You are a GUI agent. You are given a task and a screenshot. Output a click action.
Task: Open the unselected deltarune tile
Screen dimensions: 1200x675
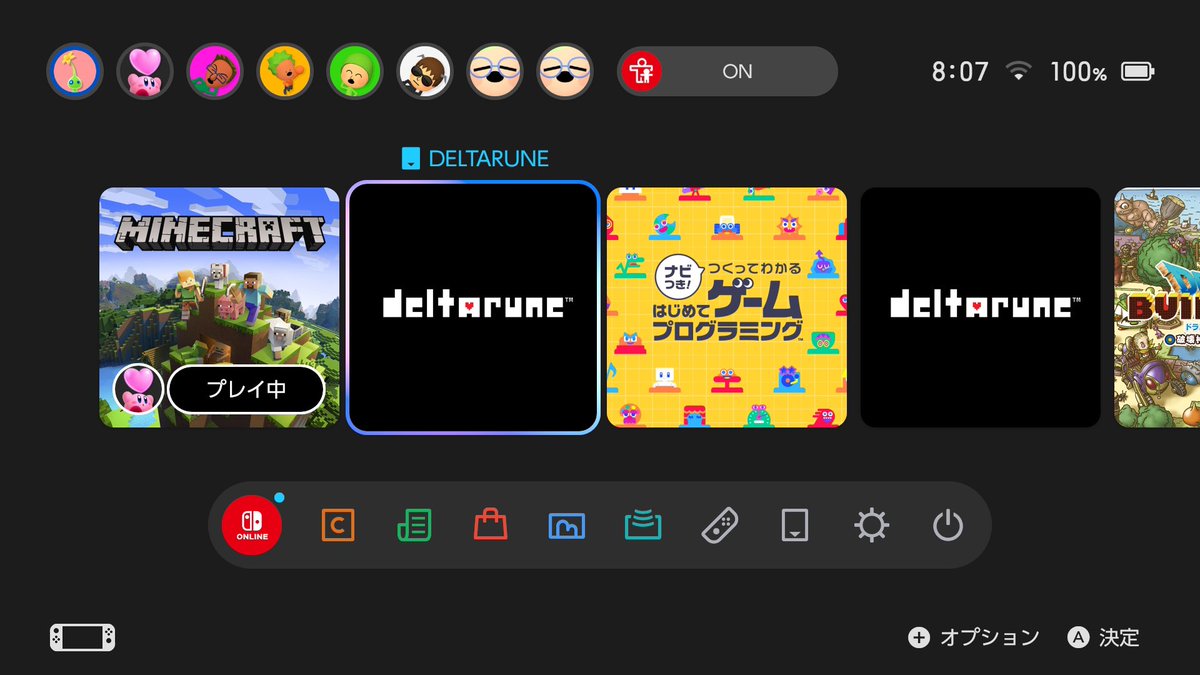981,307
